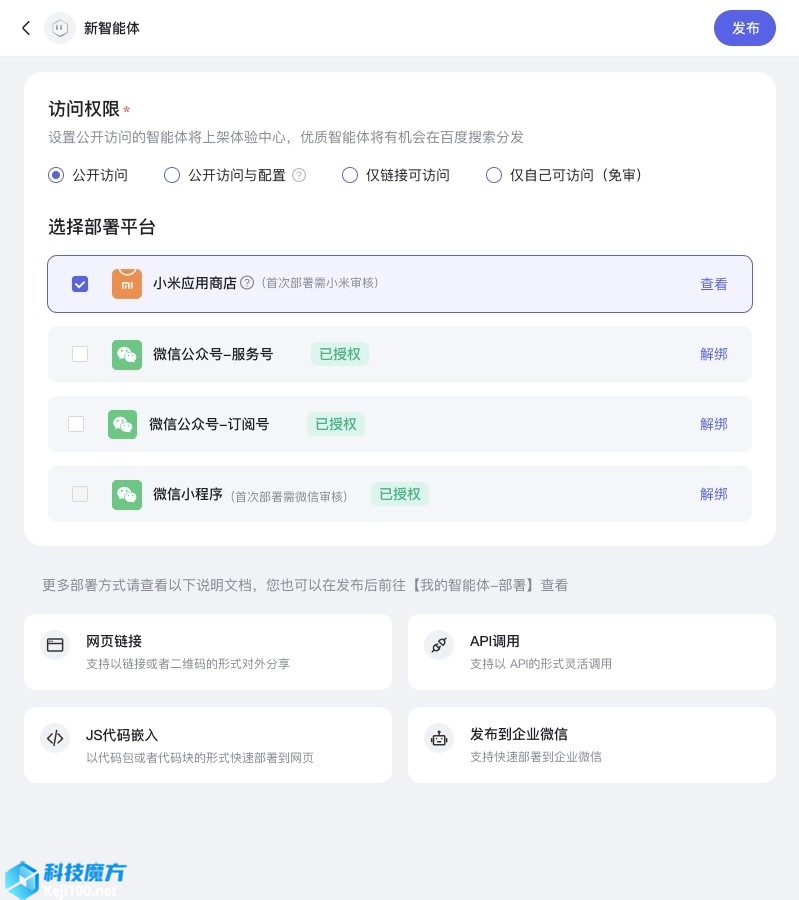This screenshot has width=799, height=900.
Task: Check the 微信公众号–服务号 checkbox
Action: pos(80,354)
